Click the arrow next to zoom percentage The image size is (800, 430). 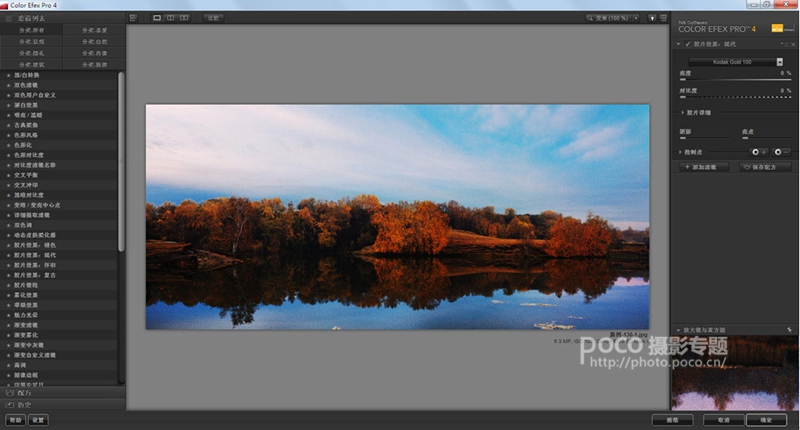click(636, 18)
